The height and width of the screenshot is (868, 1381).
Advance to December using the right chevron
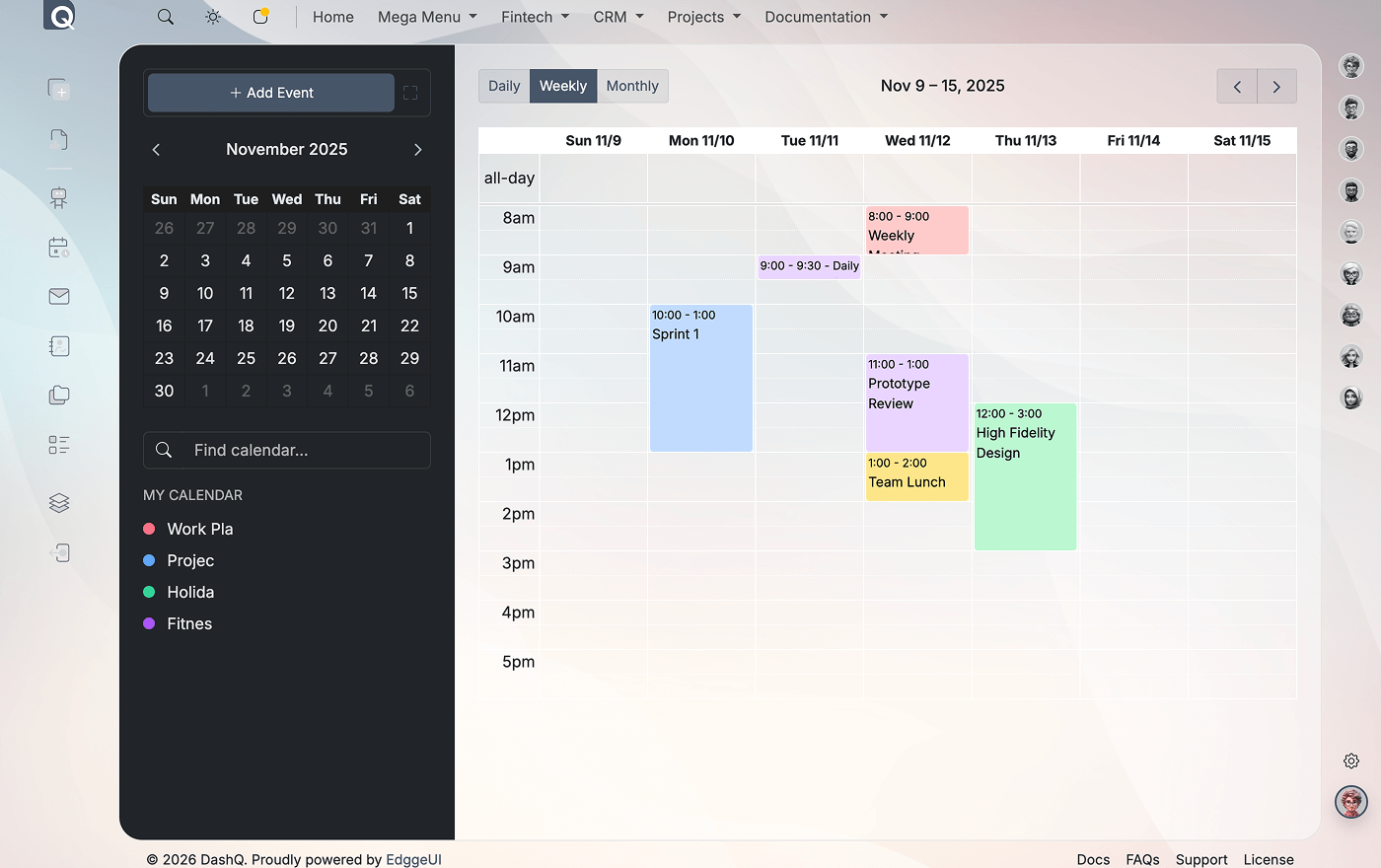[x=417, y=150]
